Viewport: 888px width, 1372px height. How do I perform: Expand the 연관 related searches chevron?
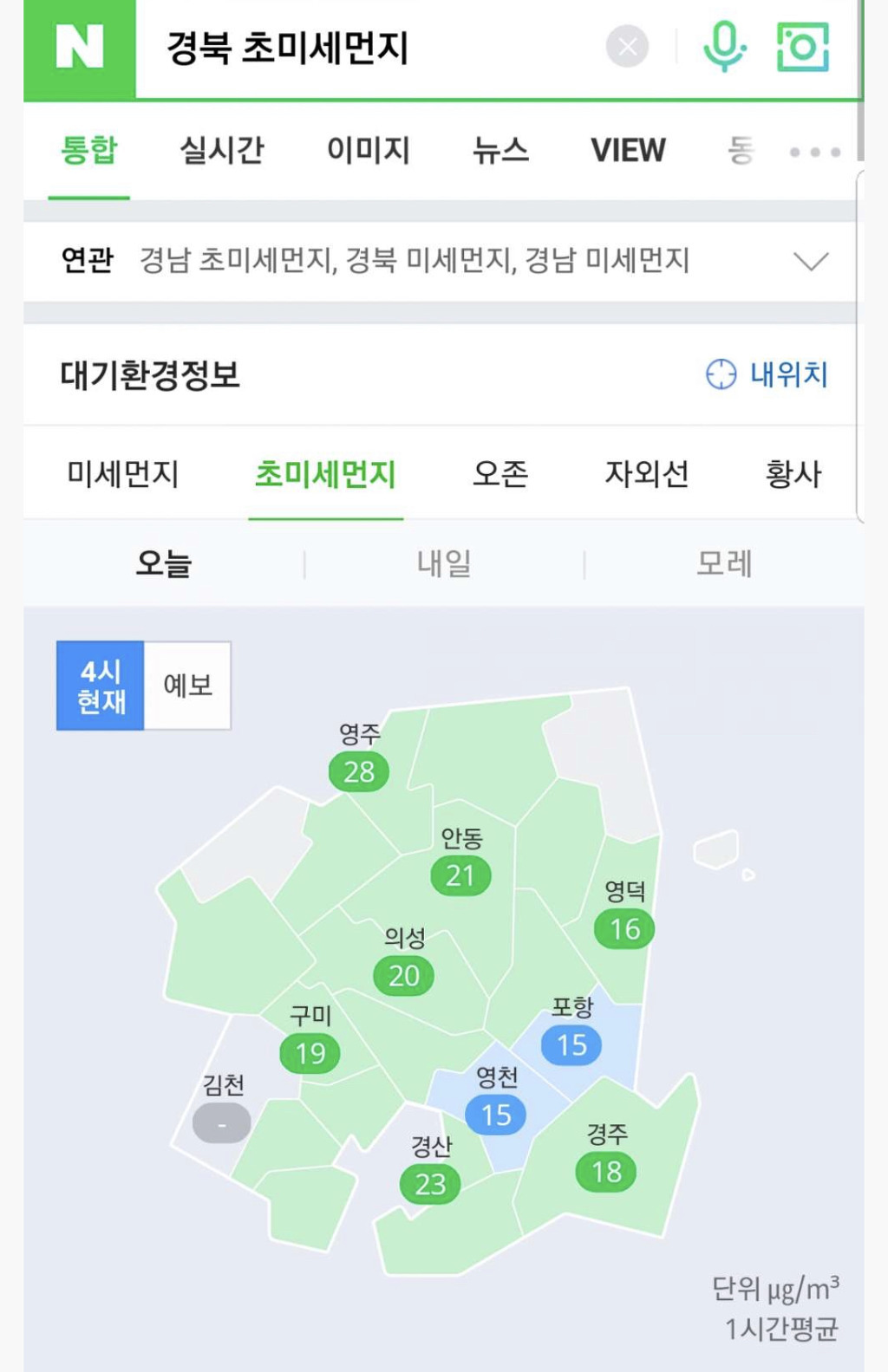(812, 261)
